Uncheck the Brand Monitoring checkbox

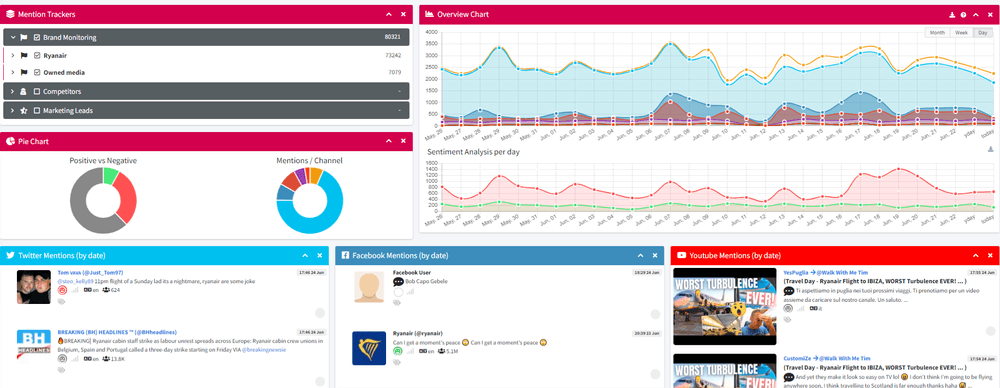coord(37,38)
